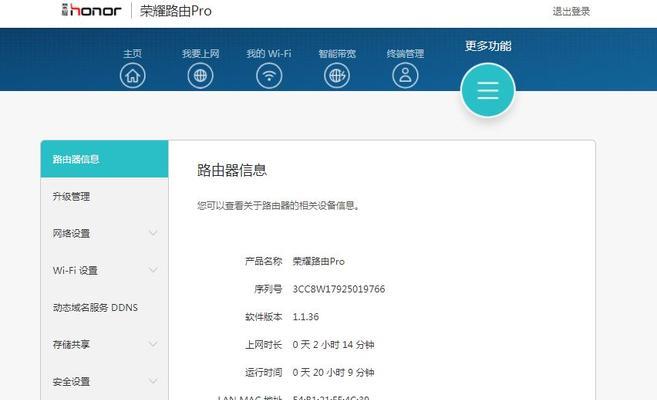
Task: Open the 我要上网 globe icon
Action: click(200, 76)
